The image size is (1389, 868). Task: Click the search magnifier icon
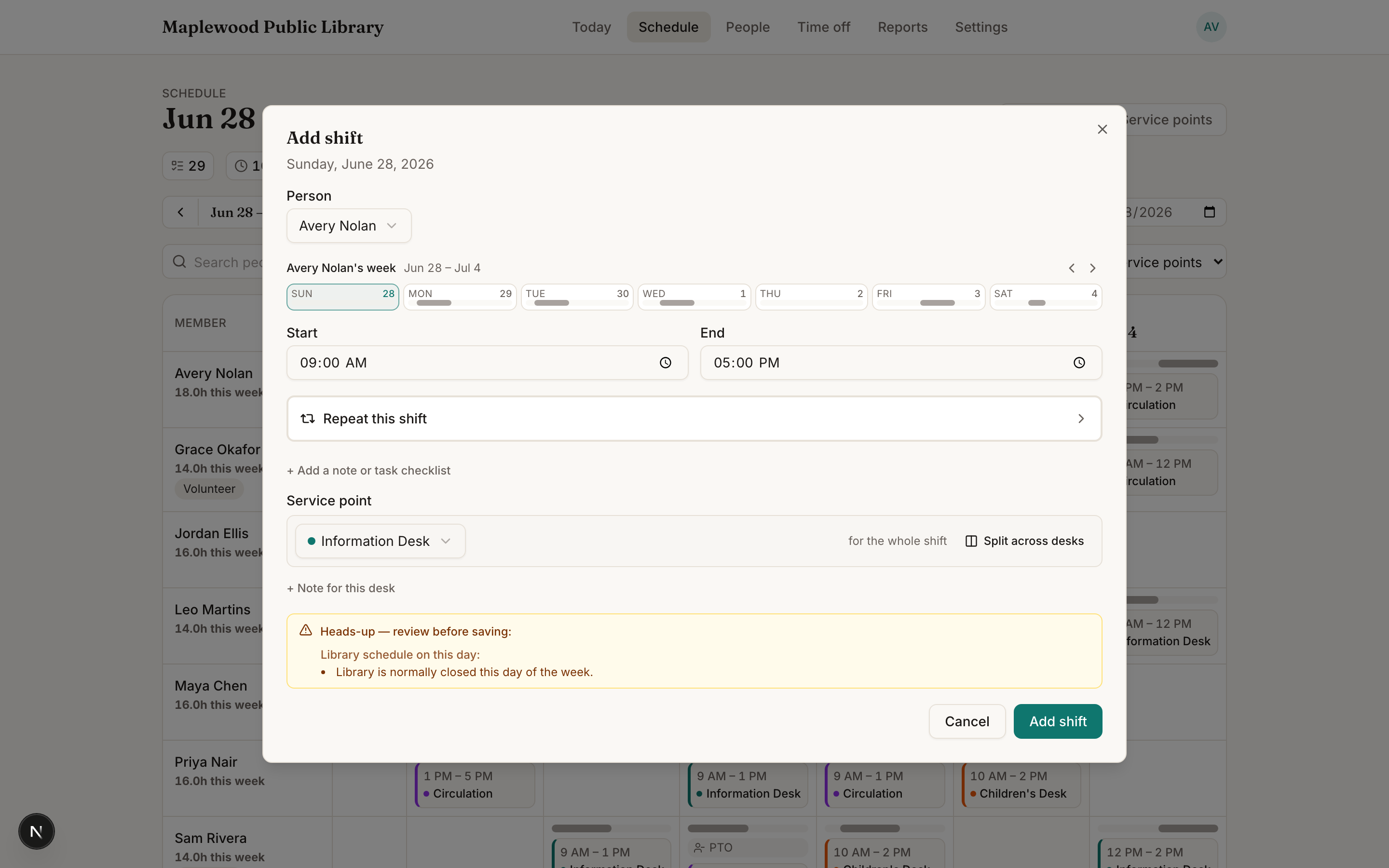(179, 262)
